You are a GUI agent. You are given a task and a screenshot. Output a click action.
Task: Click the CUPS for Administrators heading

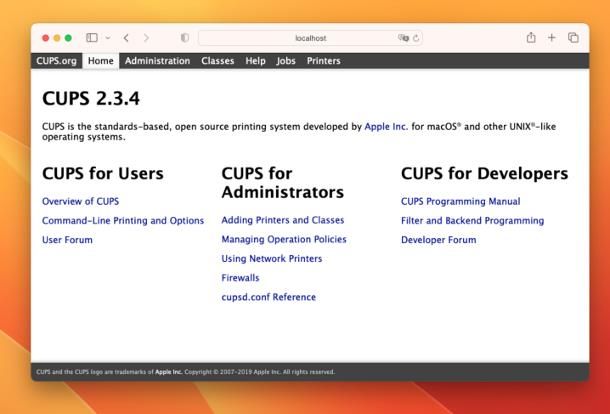[282, 183]
